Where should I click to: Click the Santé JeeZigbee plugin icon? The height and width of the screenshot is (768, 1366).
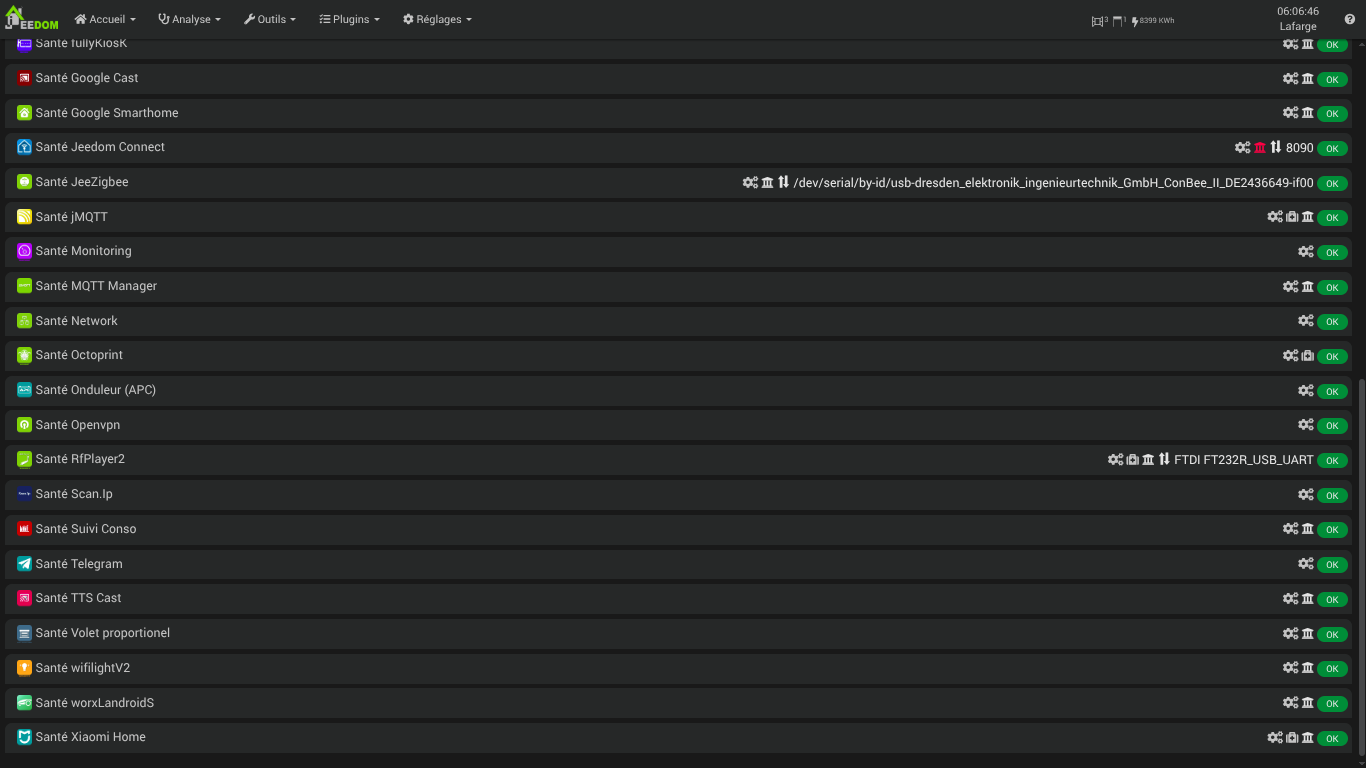[24, 182]
